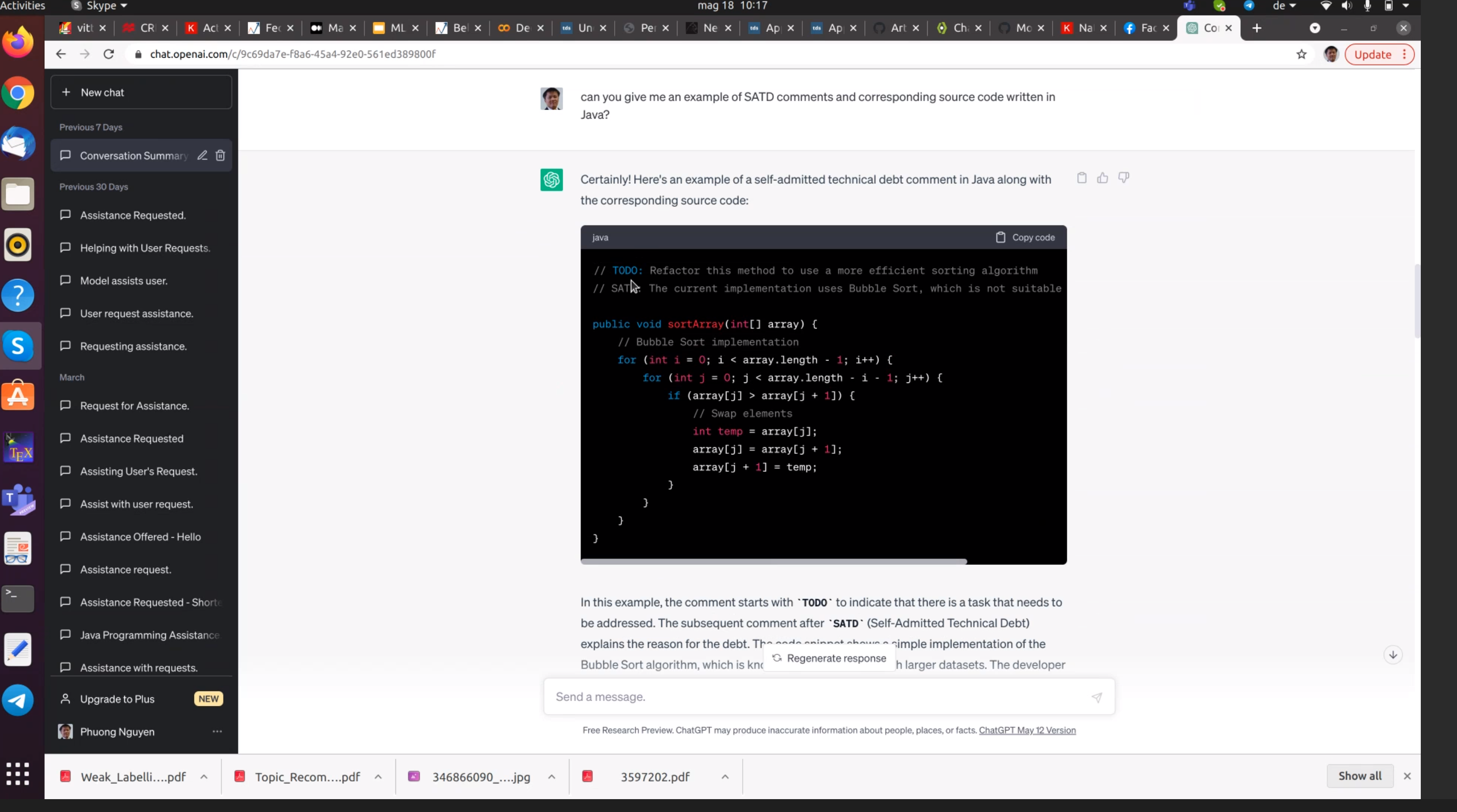Start a New chat
1457x812 pixels.
click(x=141, y=92)
